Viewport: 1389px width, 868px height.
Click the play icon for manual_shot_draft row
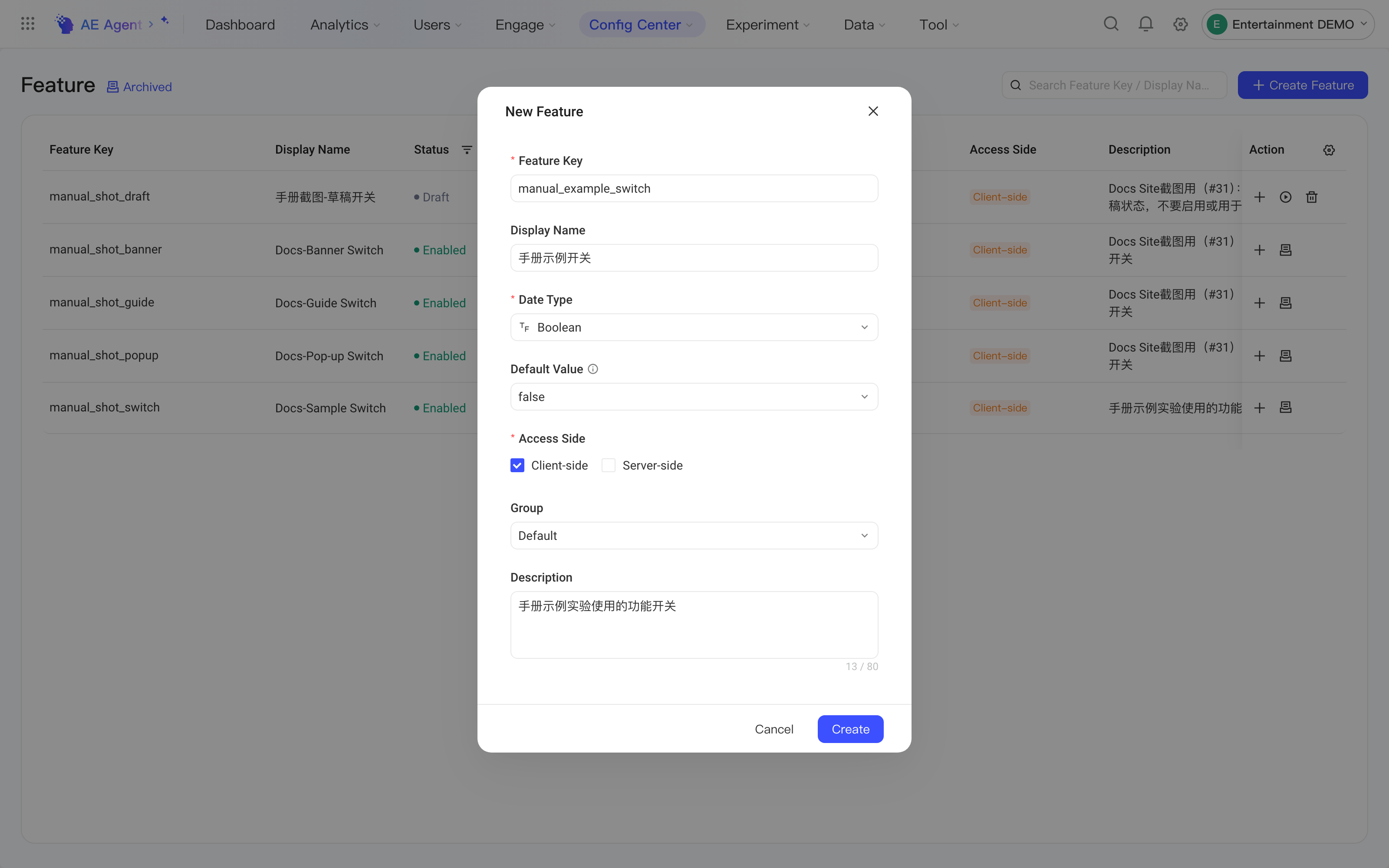pos(1286,197)
